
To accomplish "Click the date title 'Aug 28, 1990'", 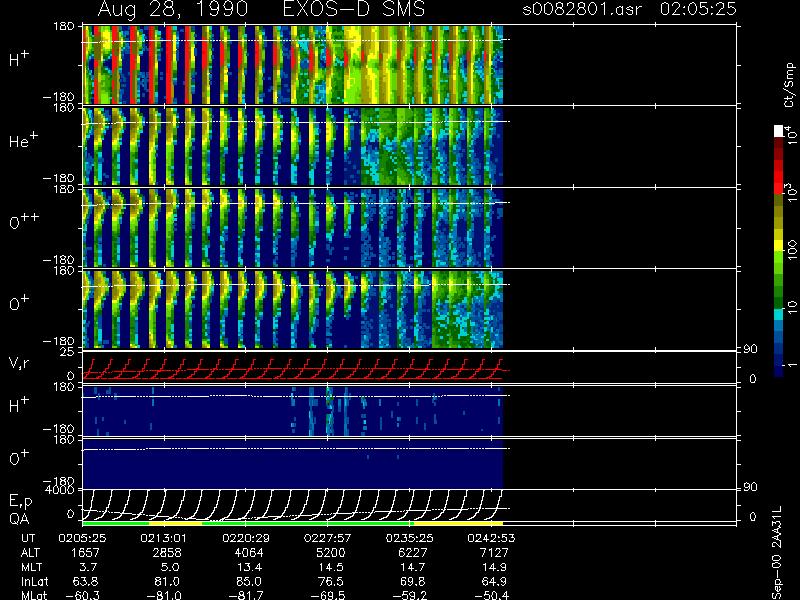I will [173, 10].
